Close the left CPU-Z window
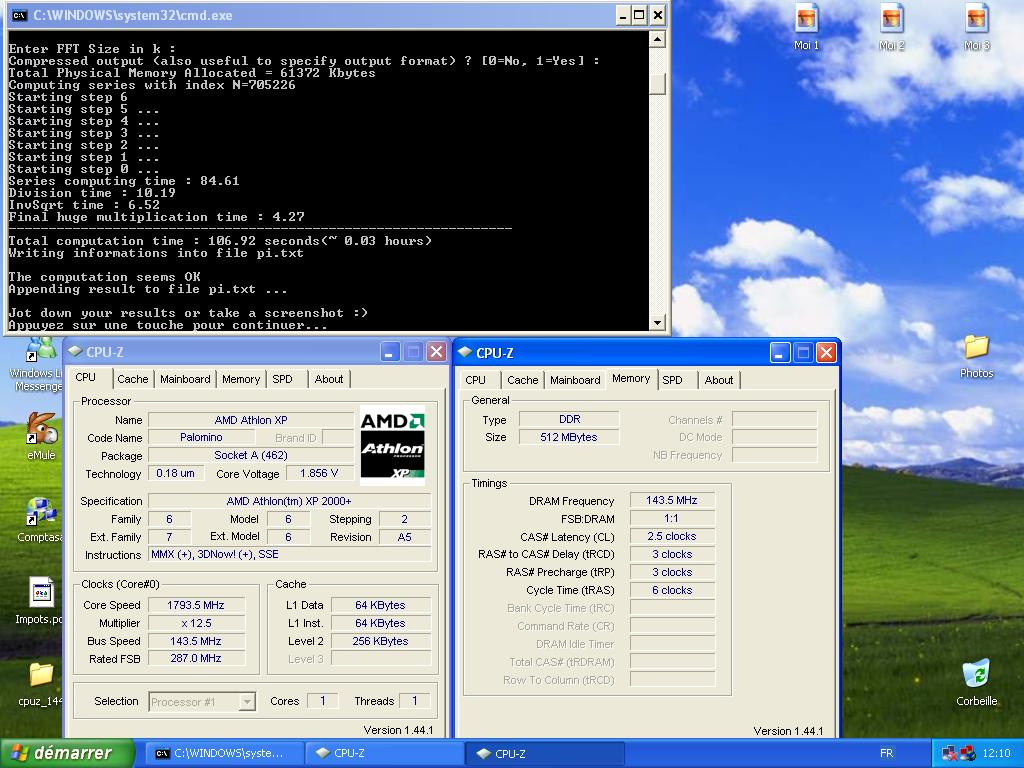This screenshot has height=768, width=1024. pos(436,353)
